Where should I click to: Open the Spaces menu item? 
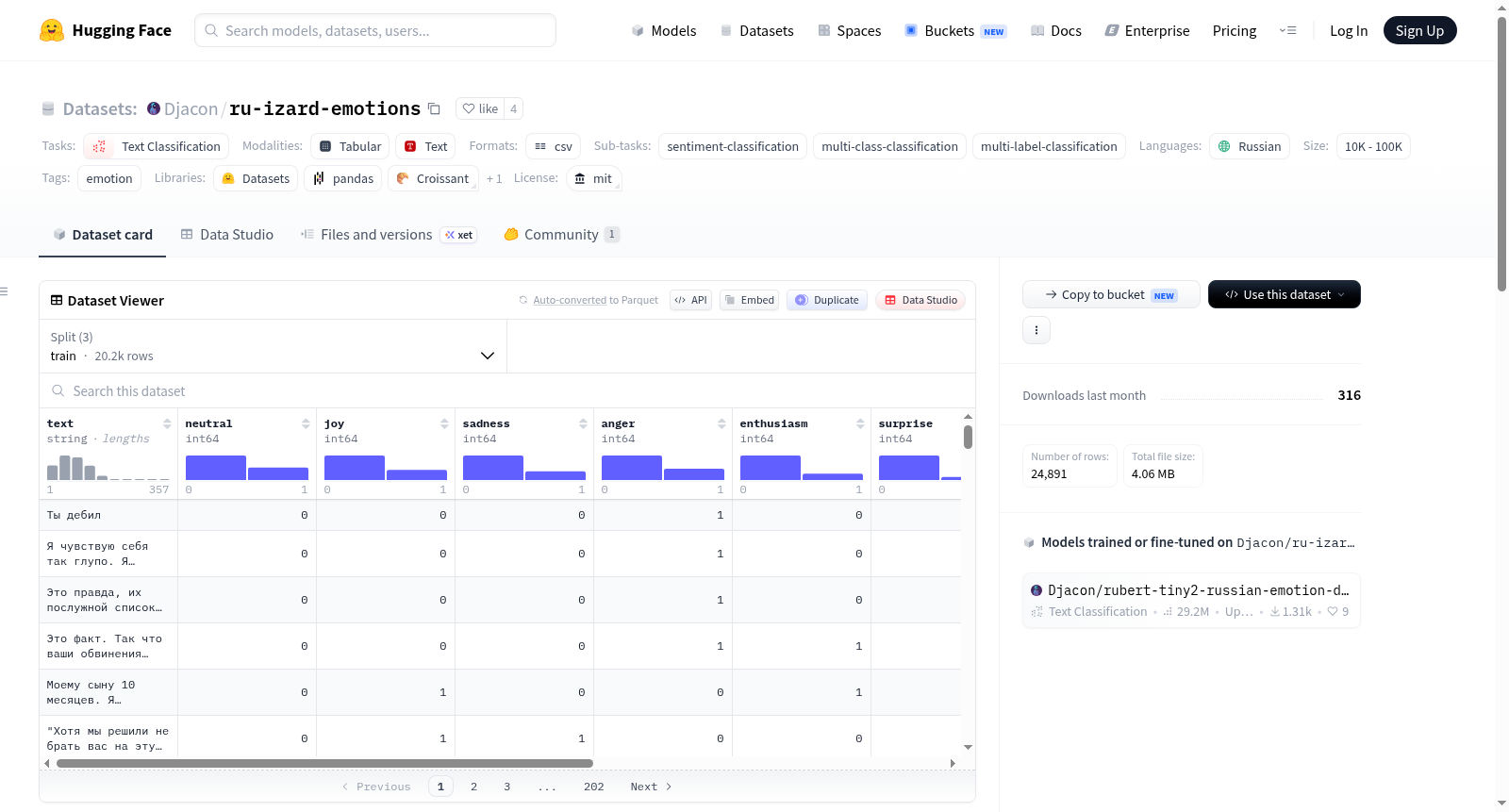coord(850,30)
